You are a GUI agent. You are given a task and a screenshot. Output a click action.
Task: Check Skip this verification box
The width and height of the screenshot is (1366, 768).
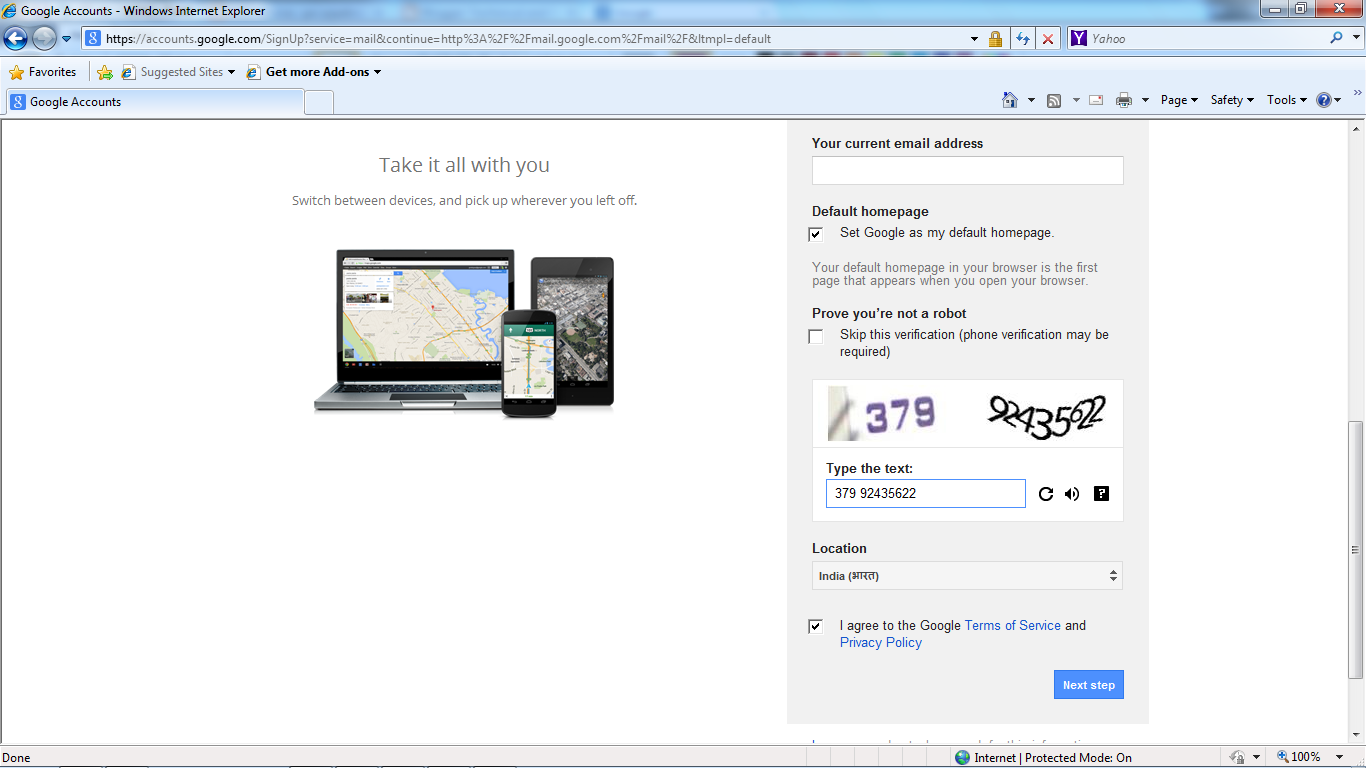pyautogui.click(x=816, y=336)
